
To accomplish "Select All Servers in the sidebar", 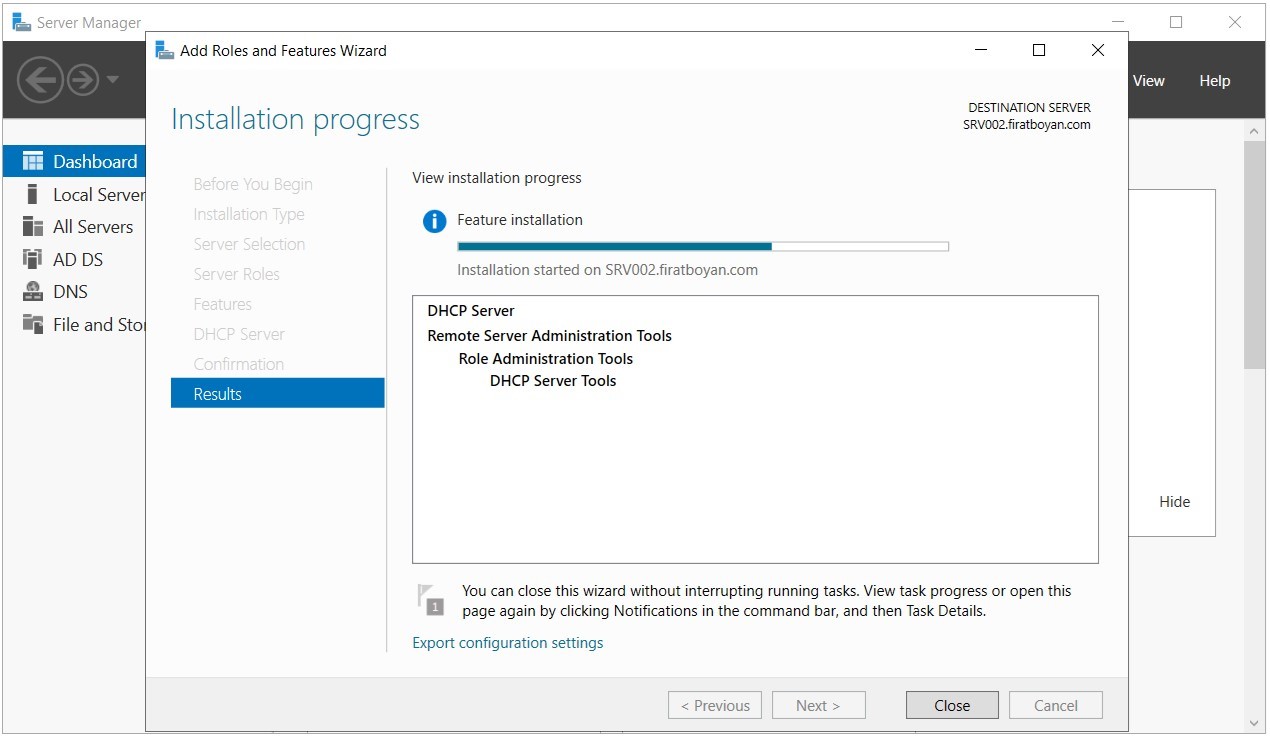I will point(74,227).
